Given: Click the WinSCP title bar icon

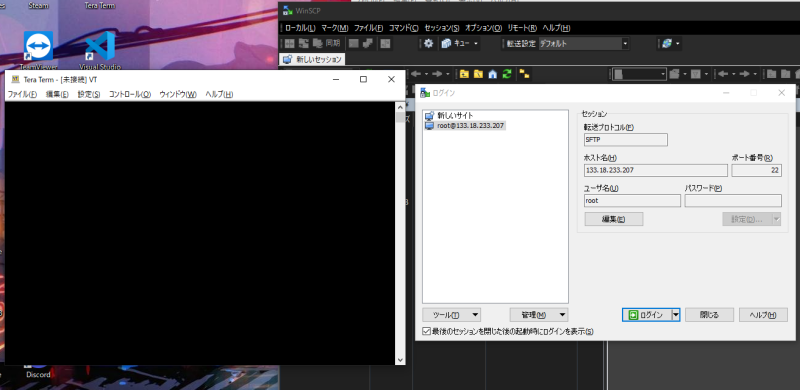Looking at the screenshot, I should pyautogui.click(x=288, y=11).
